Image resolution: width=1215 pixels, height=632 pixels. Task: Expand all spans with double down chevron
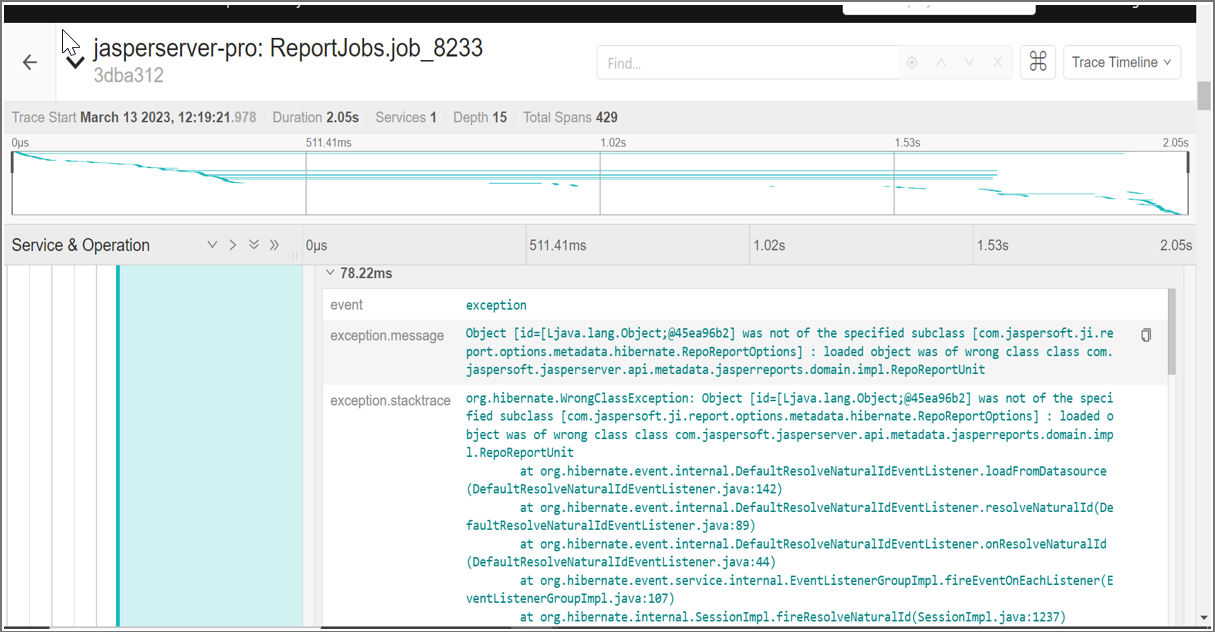pyautogui.click(x=253, y=245)
